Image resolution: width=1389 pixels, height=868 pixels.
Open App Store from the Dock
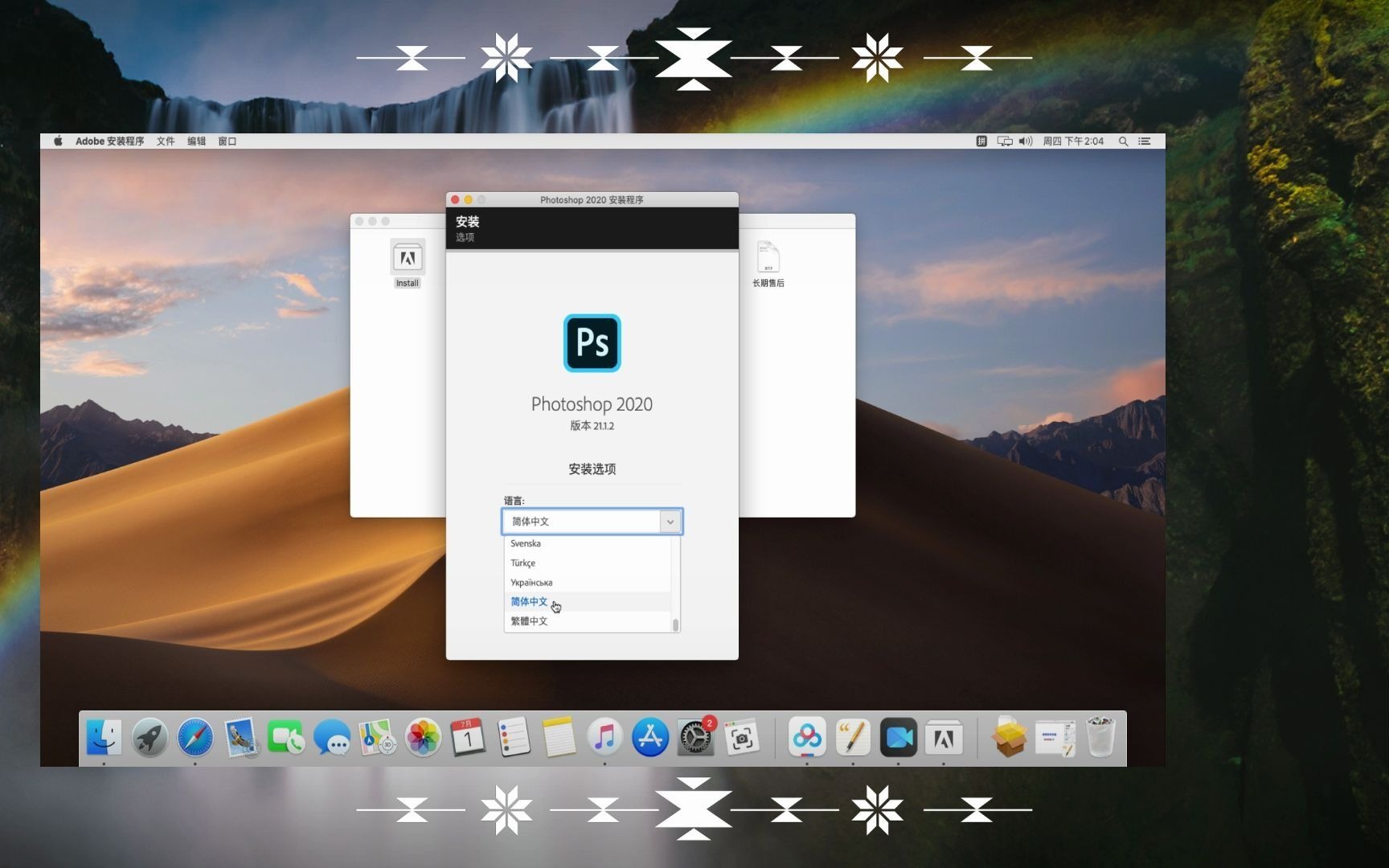click(x=650, y=737)
